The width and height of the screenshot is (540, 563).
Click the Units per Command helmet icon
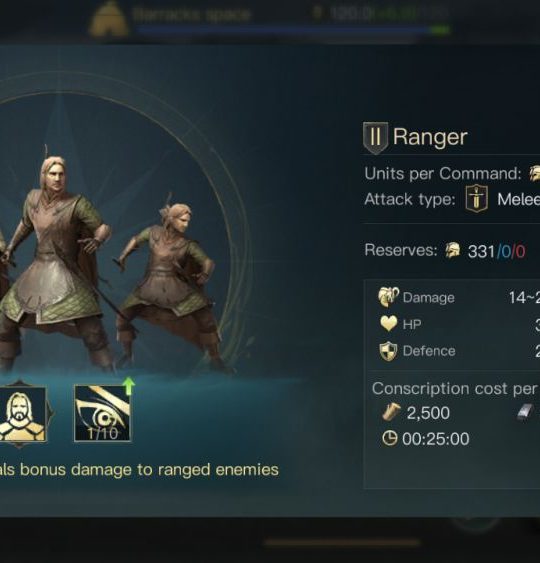(535, 174)
